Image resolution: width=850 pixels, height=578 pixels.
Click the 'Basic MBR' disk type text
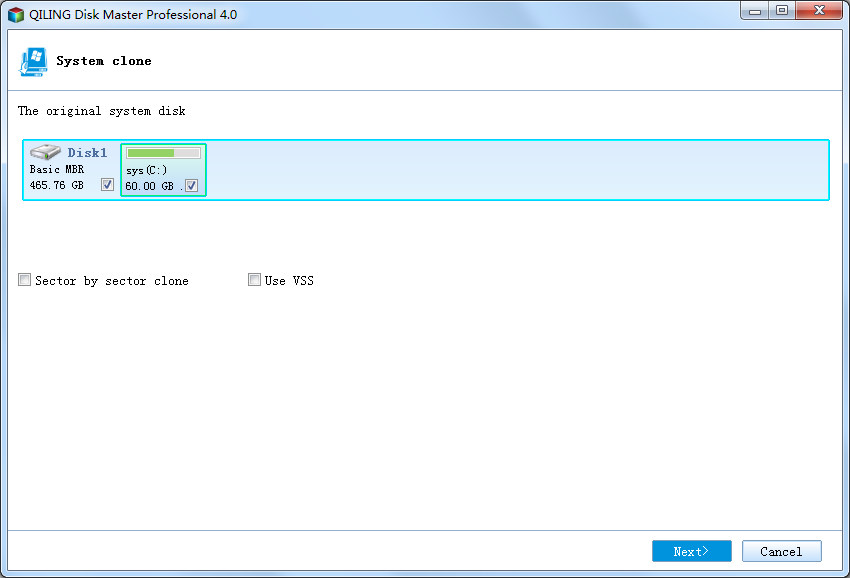57,169
